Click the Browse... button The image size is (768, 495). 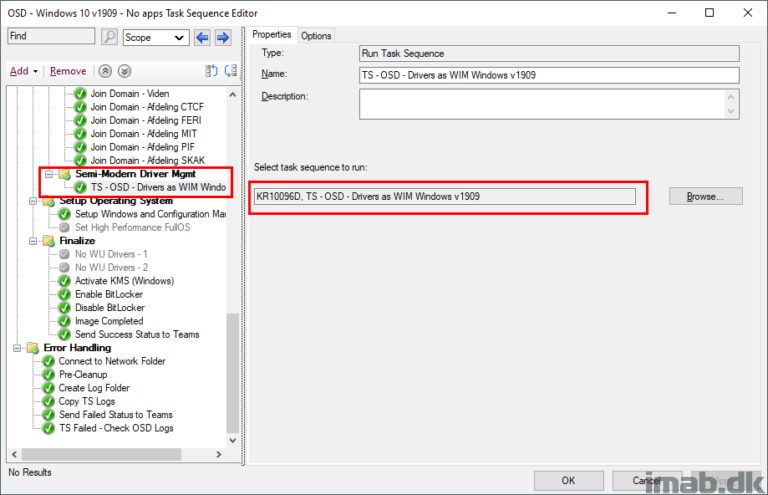(705, 197)
